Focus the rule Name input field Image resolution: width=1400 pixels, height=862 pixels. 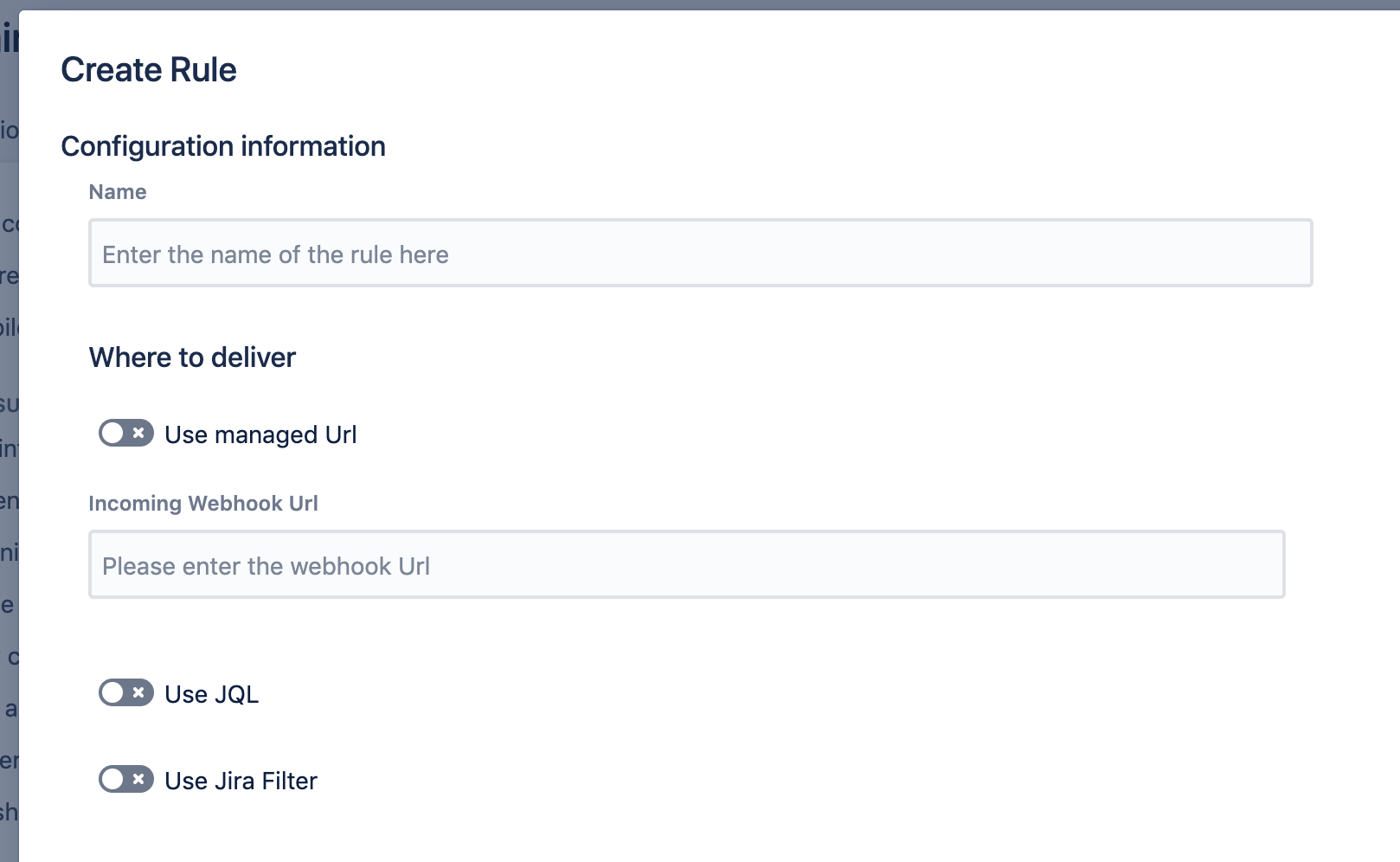[700, 254]
